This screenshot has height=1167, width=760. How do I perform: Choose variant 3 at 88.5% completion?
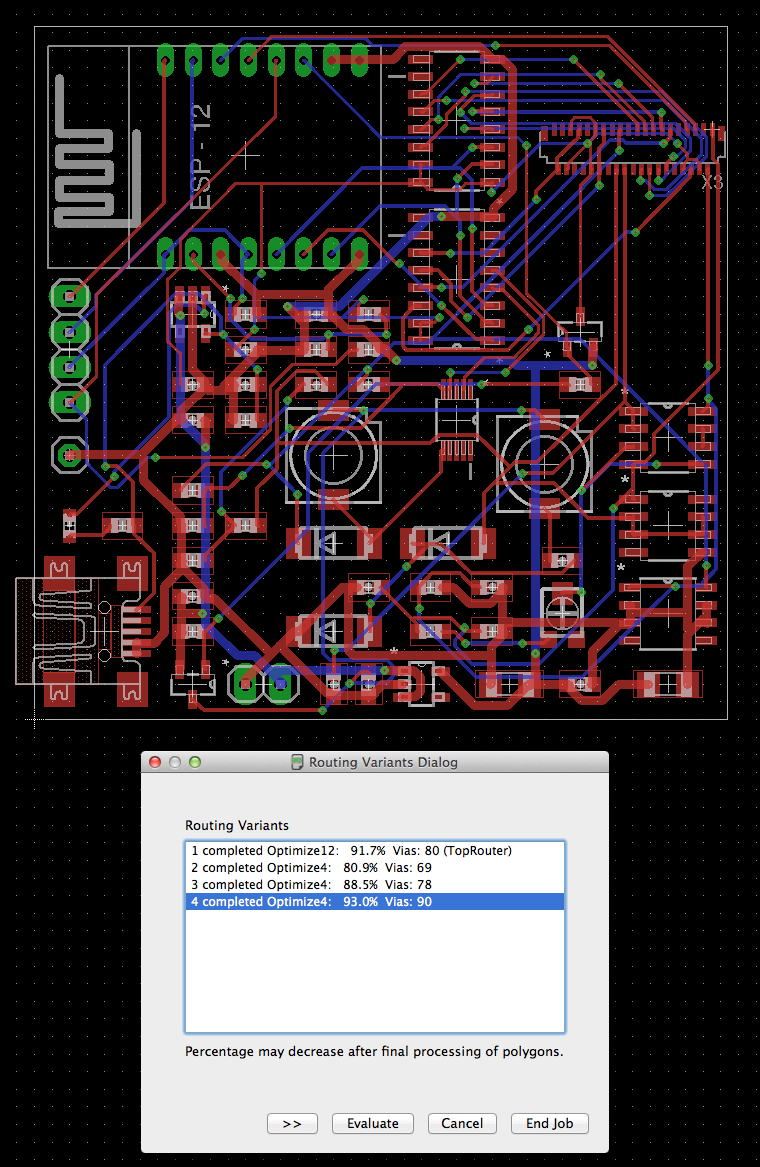[x=311, y=884]
